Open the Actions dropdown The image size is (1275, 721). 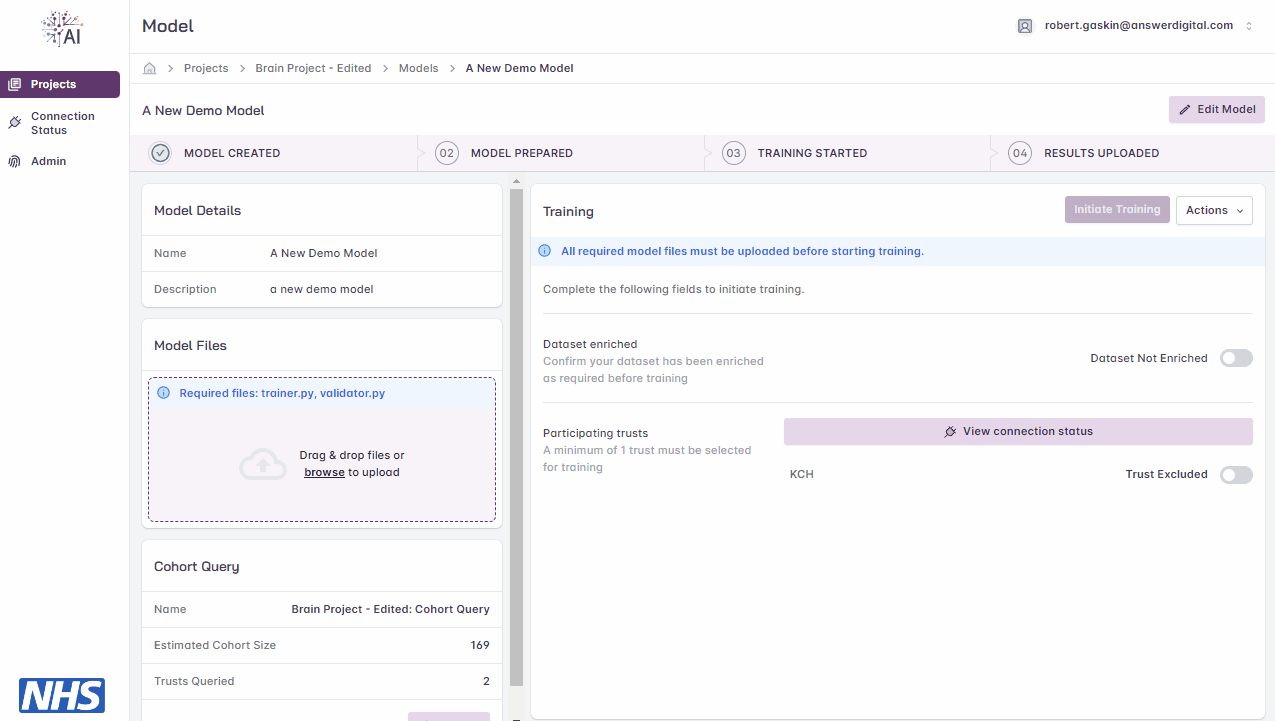[x=1214, y=210]
